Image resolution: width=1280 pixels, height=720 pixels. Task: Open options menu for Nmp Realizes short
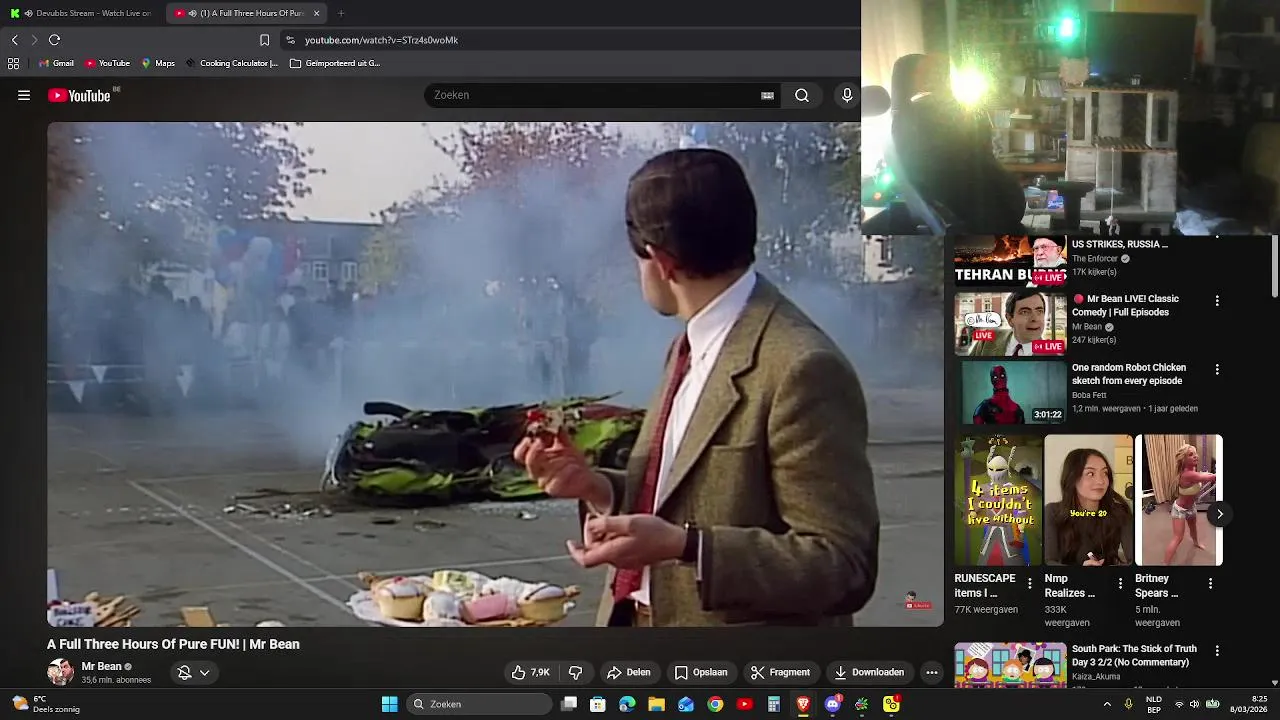pos(1120,583)
